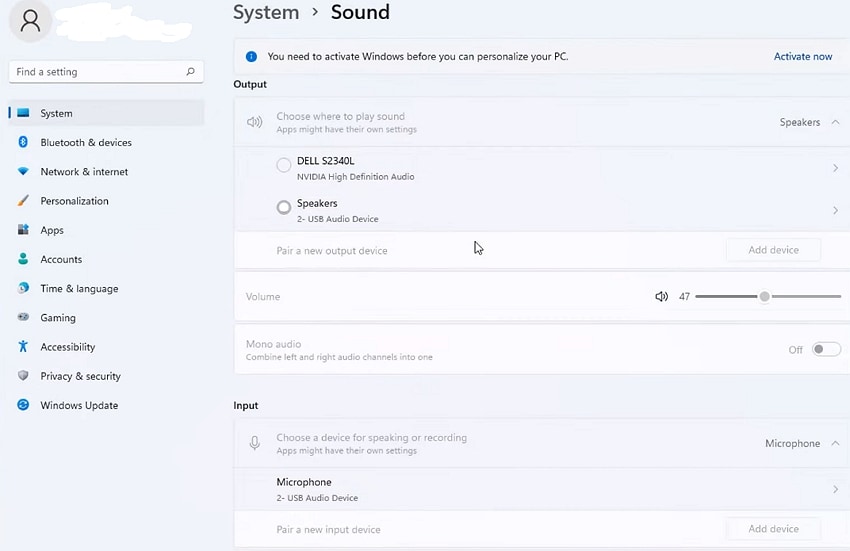
Task: Click the Windows Update icon
Action: pyautogui.click(x=23, y=405)
